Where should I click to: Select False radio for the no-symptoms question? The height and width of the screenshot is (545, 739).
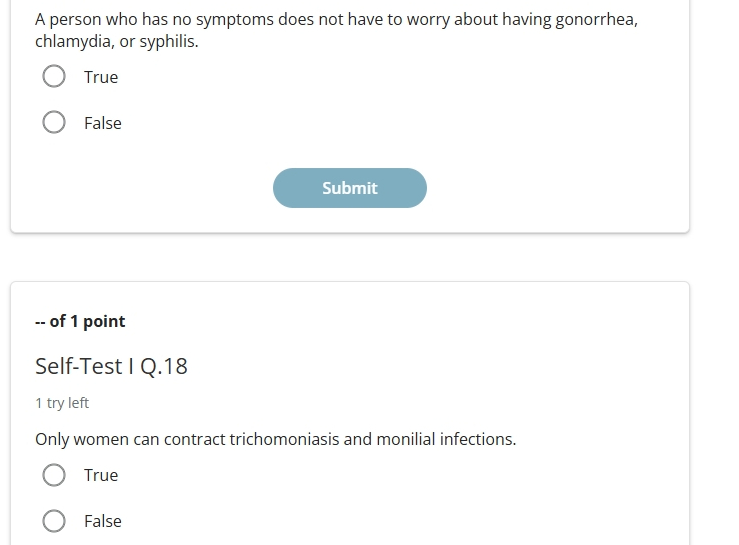pyautogui.click(x=54, y=122)
